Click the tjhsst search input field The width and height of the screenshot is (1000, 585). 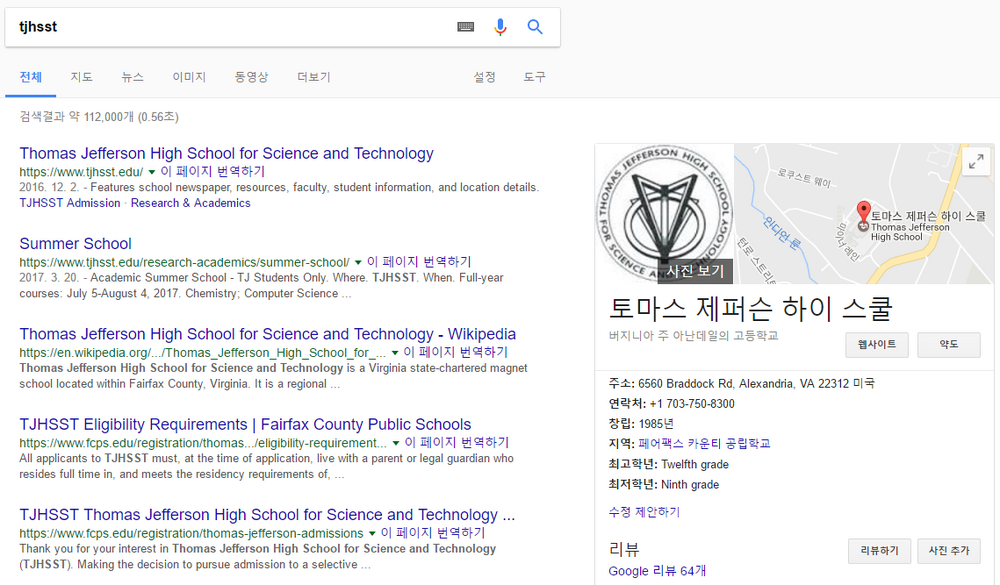tap(230, 27)
